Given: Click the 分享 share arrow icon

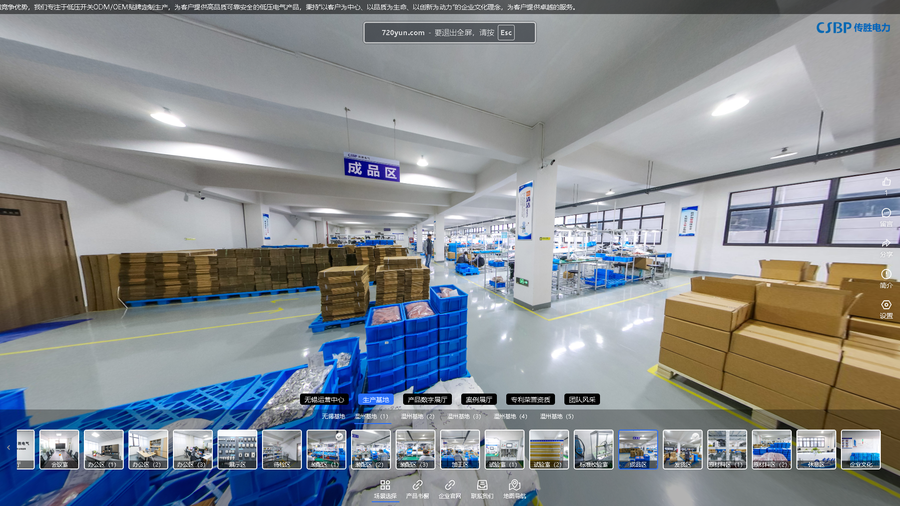Looking at the screenshot, I should click(x=886, y=243).
